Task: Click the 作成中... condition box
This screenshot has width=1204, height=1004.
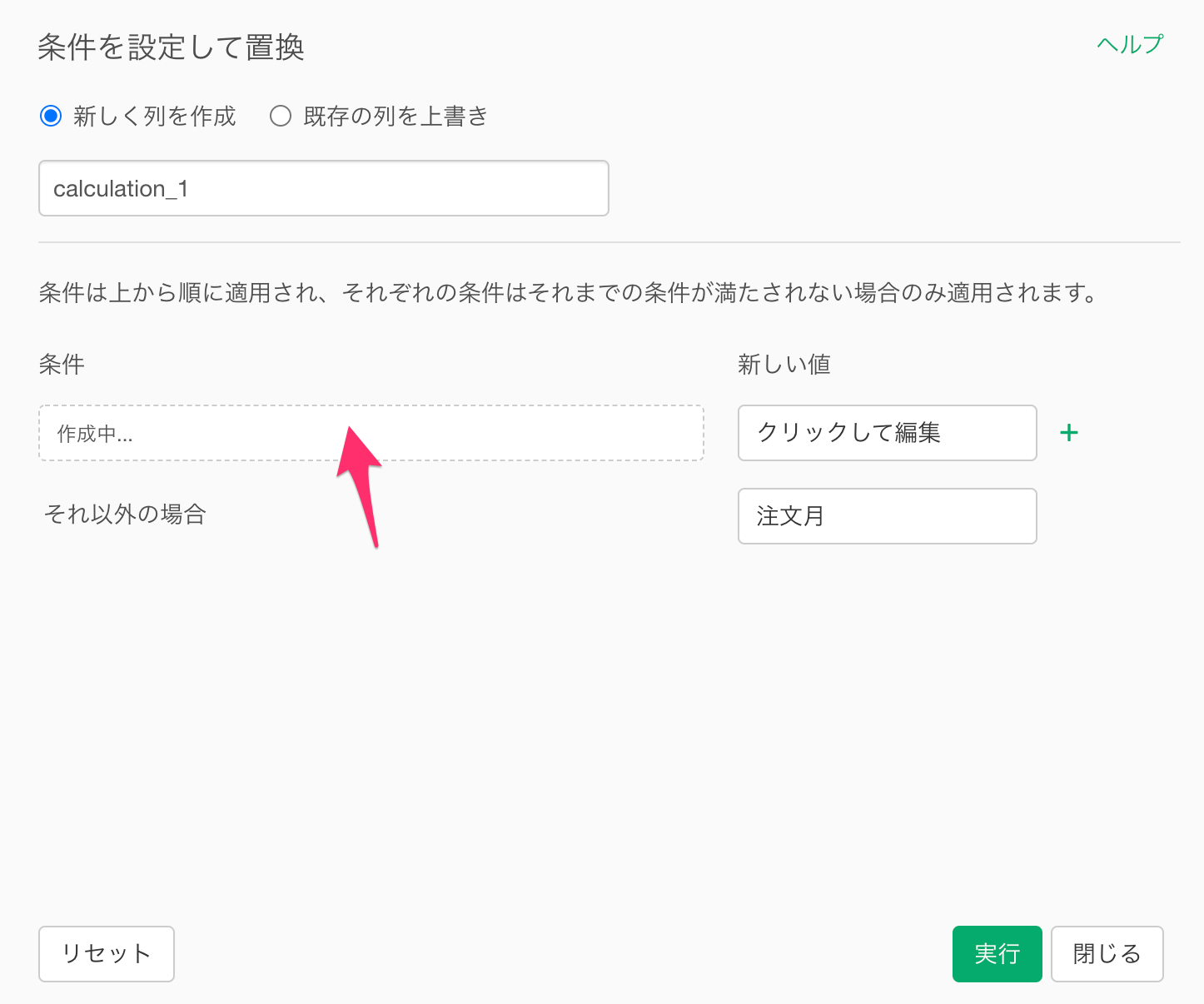Action: pos(371,433)
